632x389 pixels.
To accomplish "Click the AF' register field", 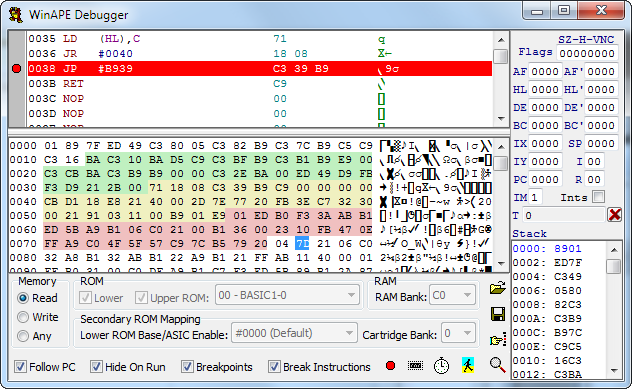I will coord(601,72).
